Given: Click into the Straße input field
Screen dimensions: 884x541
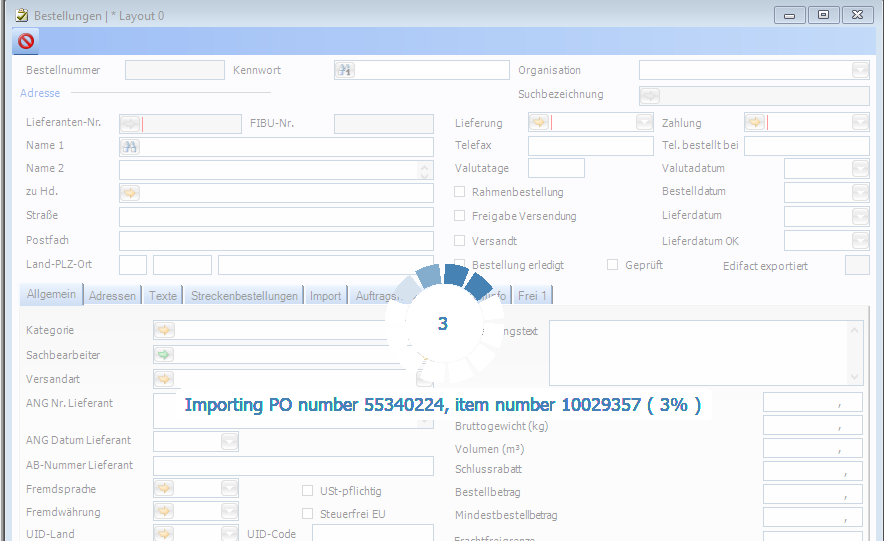Looking at the screenshot, I should [276, 217].
